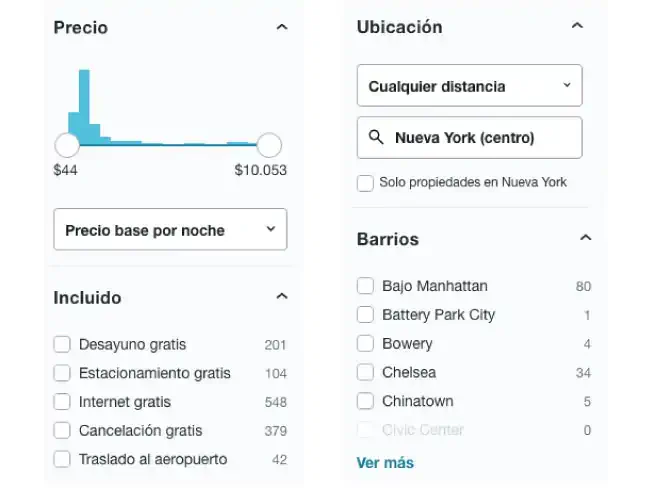650x488 pixels.
Task: Enable Solo propiedades en Nueva York
Action: coord(365,183)
